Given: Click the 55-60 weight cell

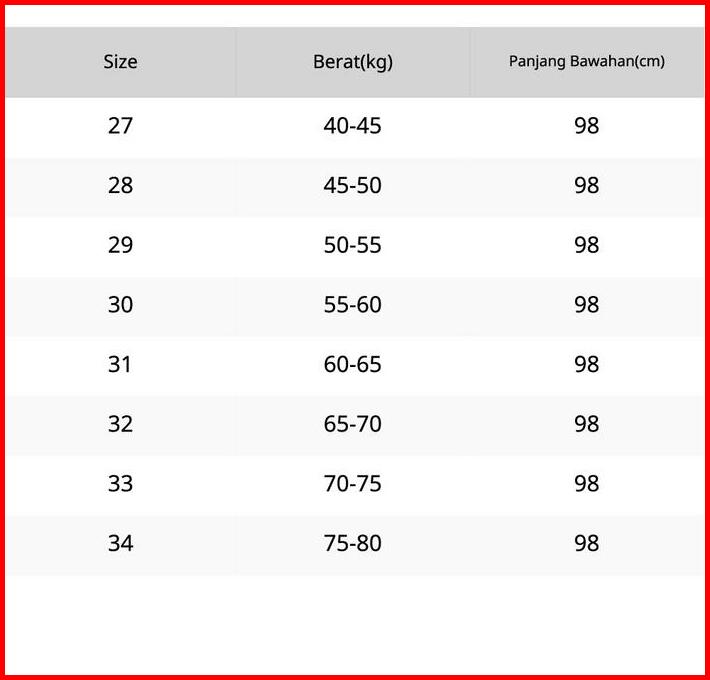Looking at the screenshot, I should [353, 305].
